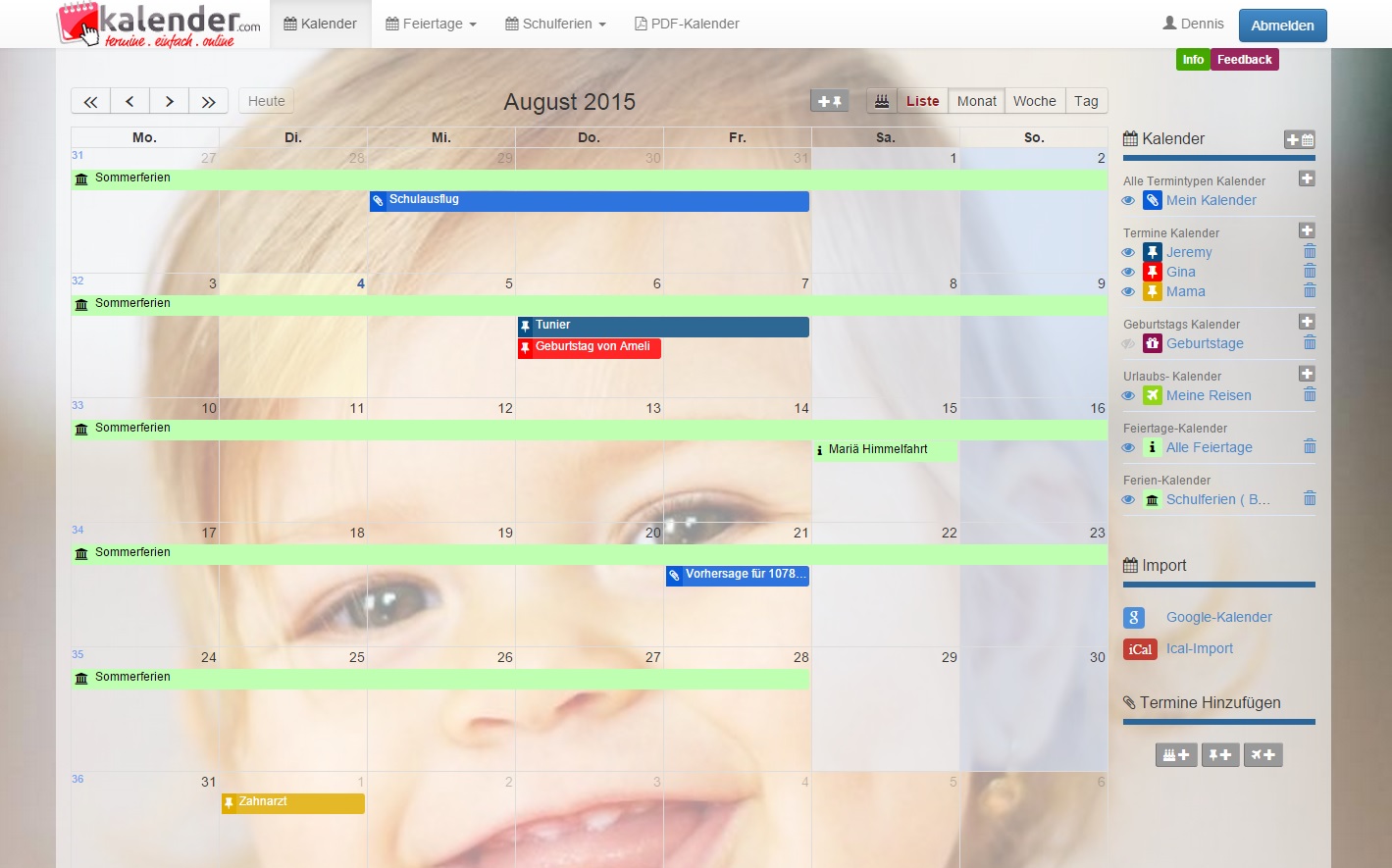Start Ical-Import using the iCal icon

click(1139, 648)
